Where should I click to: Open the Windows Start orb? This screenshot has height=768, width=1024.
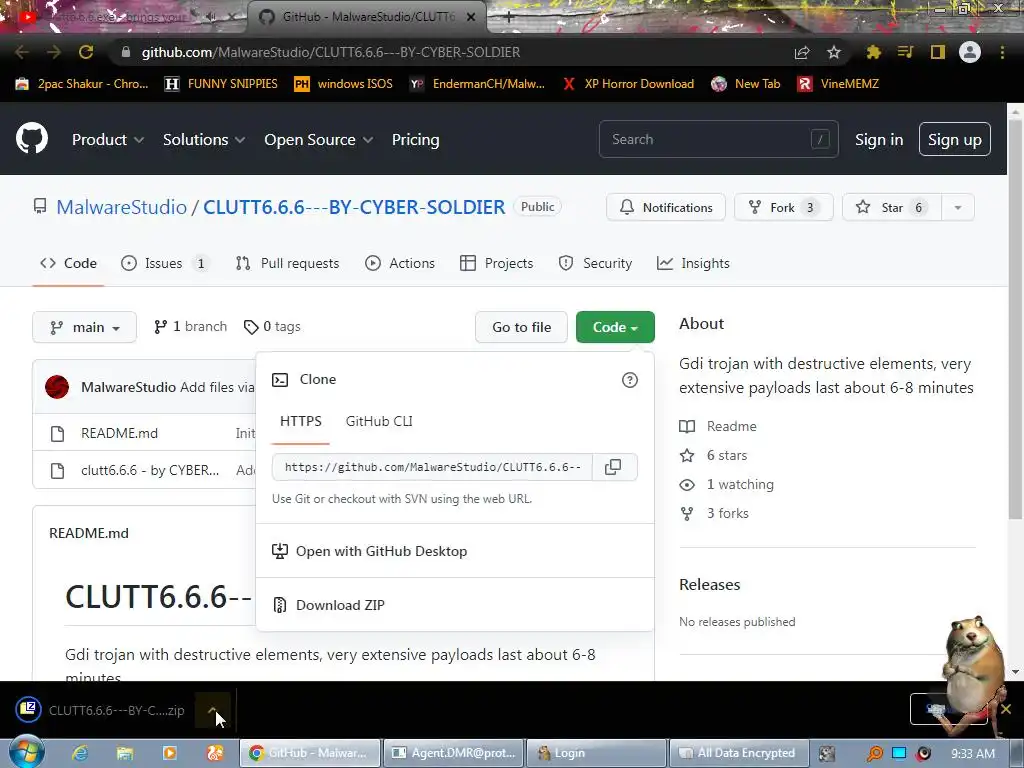[26, 752]
